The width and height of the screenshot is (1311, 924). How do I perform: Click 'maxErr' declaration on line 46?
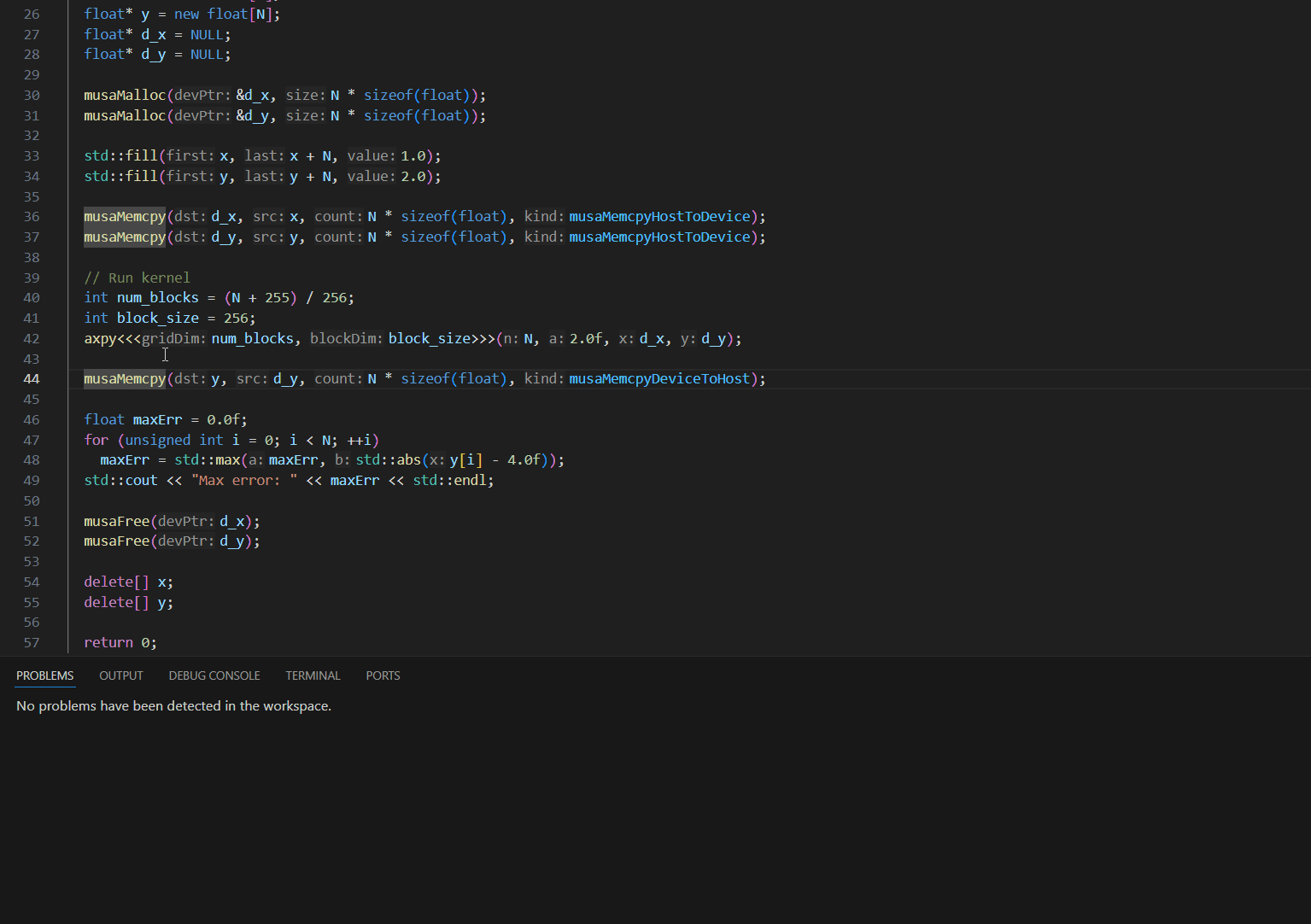[x=158, y=420]
